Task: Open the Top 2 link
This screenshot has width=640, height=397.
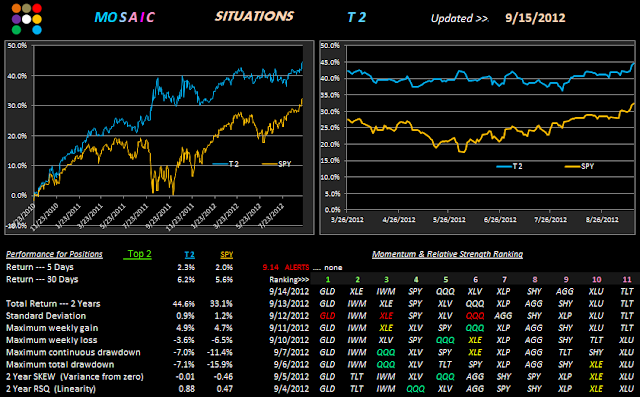Action: 139,254
